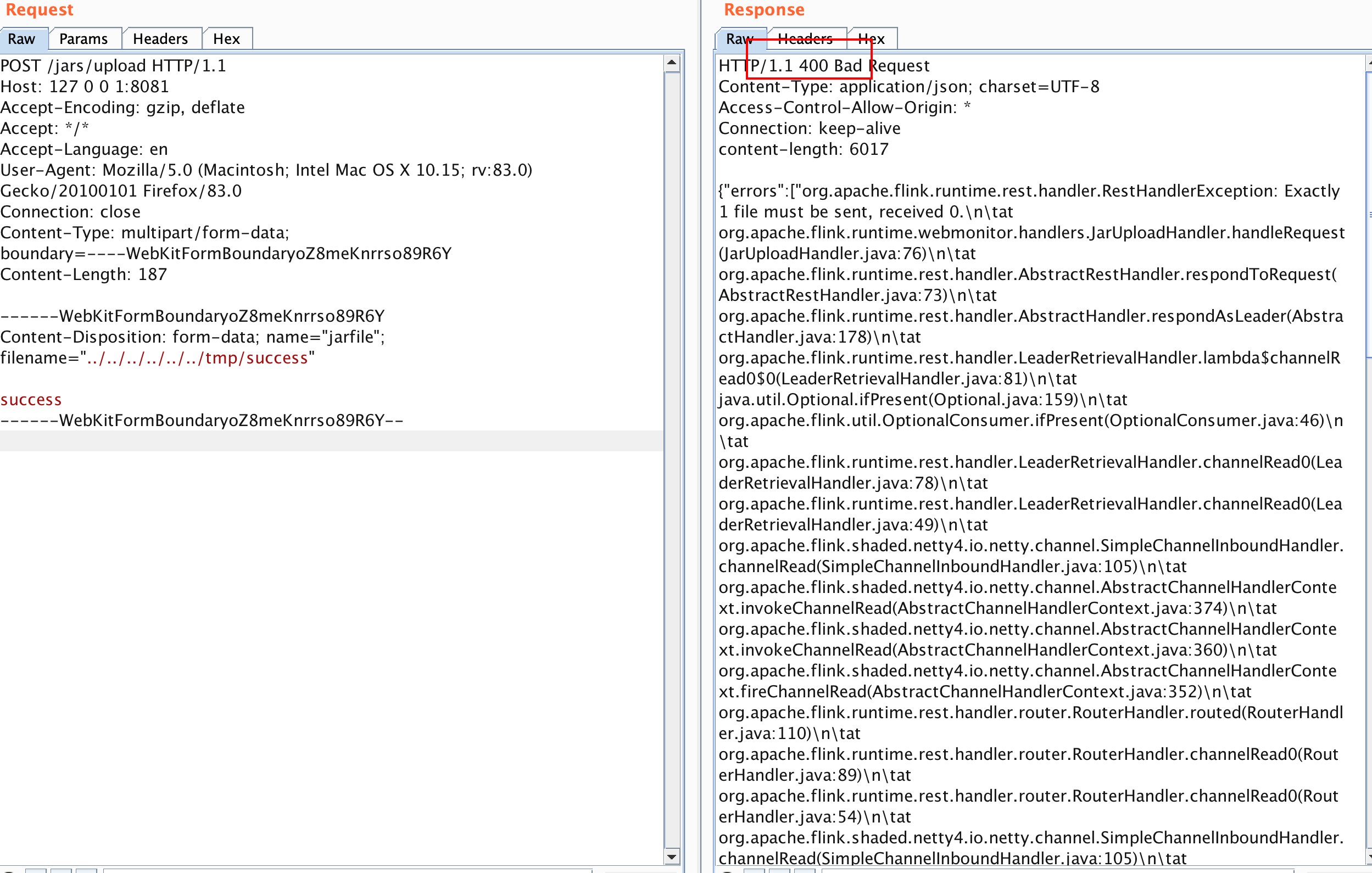Viewport: 1372px width, 873px height.
Task: Click the 'Request' panel heading
Action: (x=40, y=10)
